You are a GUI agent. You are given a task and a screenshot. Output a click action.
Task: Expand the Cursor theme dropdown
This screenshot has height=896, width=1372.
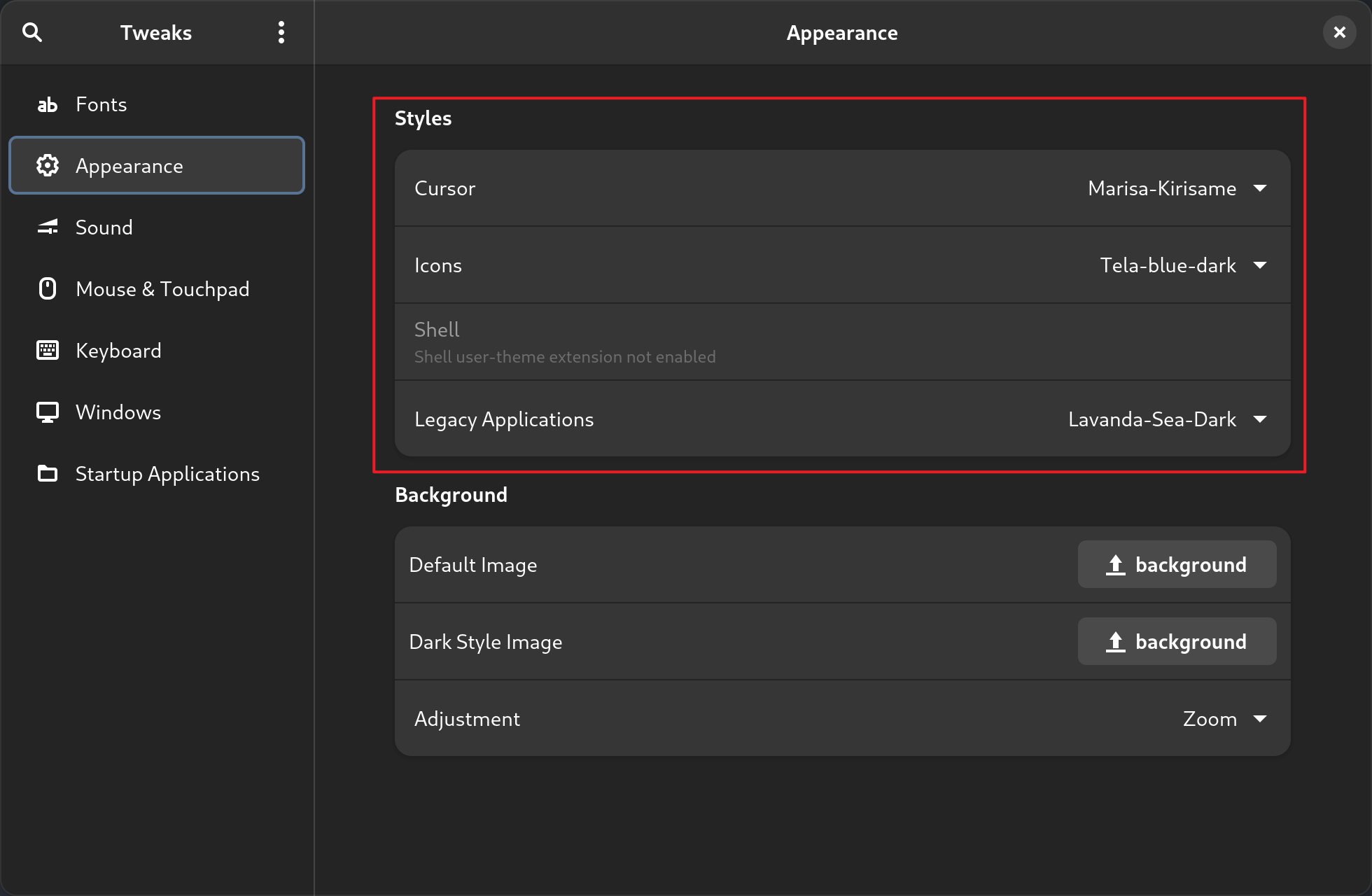[1262, 188]
